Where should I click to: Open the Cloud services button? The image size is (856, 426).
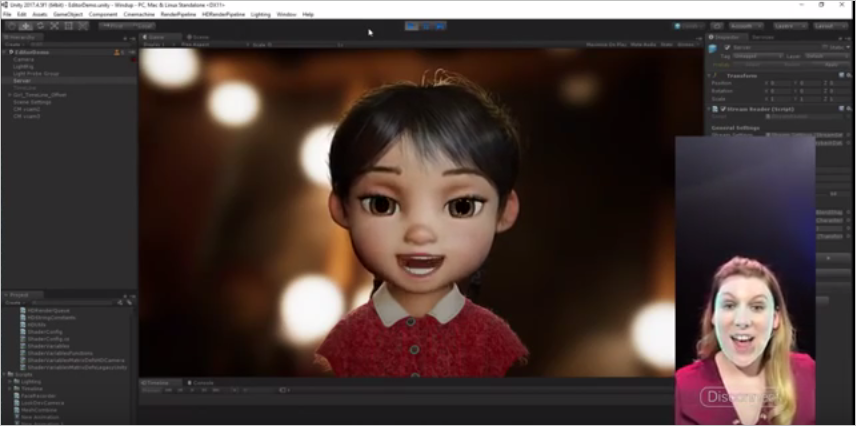[717, 26]
